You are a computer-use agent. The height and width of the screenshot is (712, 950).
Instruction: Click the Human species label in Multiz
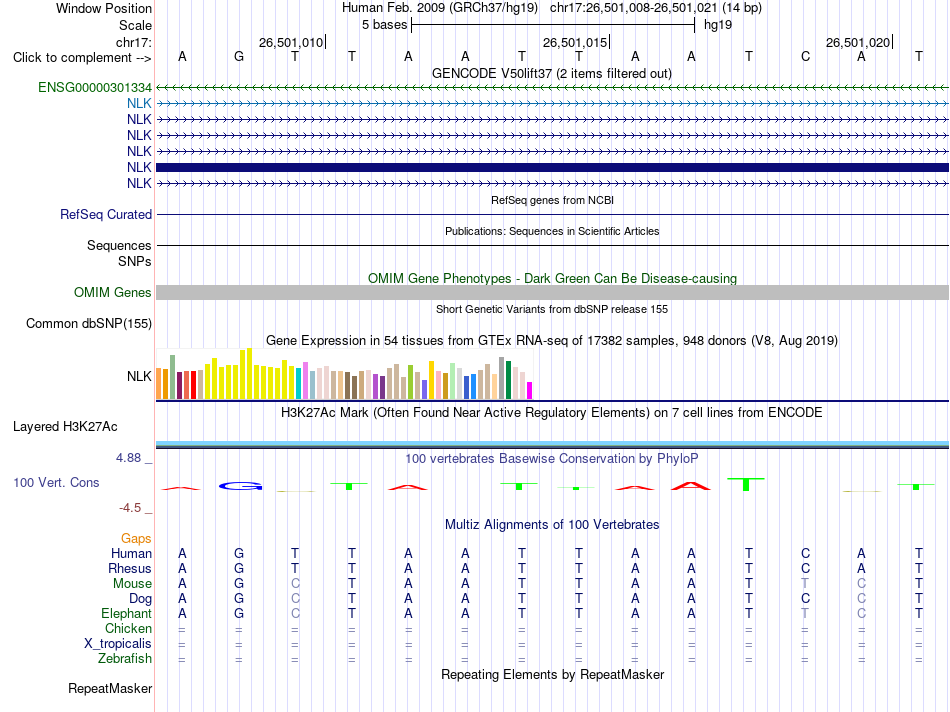click(x=131, y=553)
